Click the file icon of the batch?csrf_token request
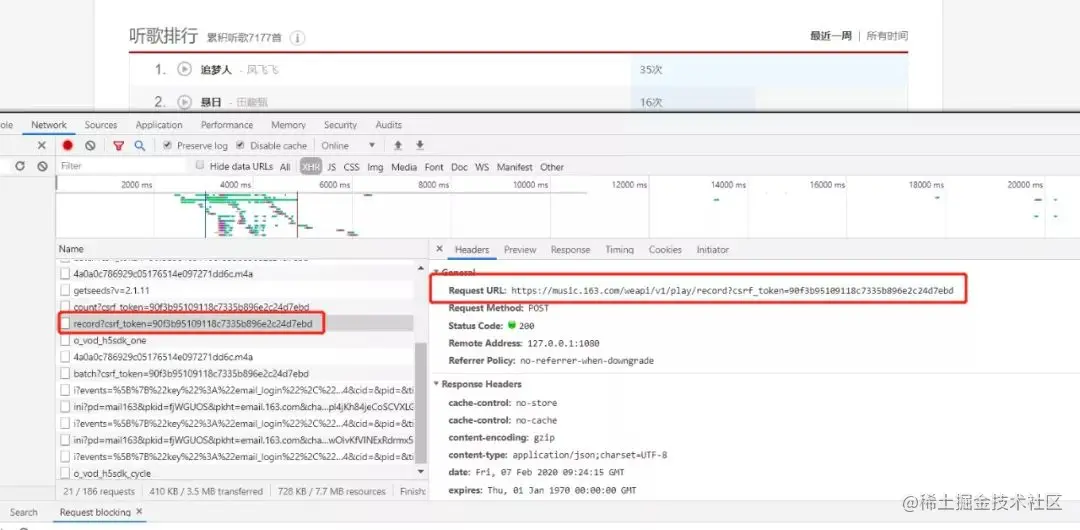This screenshot has width=1080, height=530. (65, 374)
